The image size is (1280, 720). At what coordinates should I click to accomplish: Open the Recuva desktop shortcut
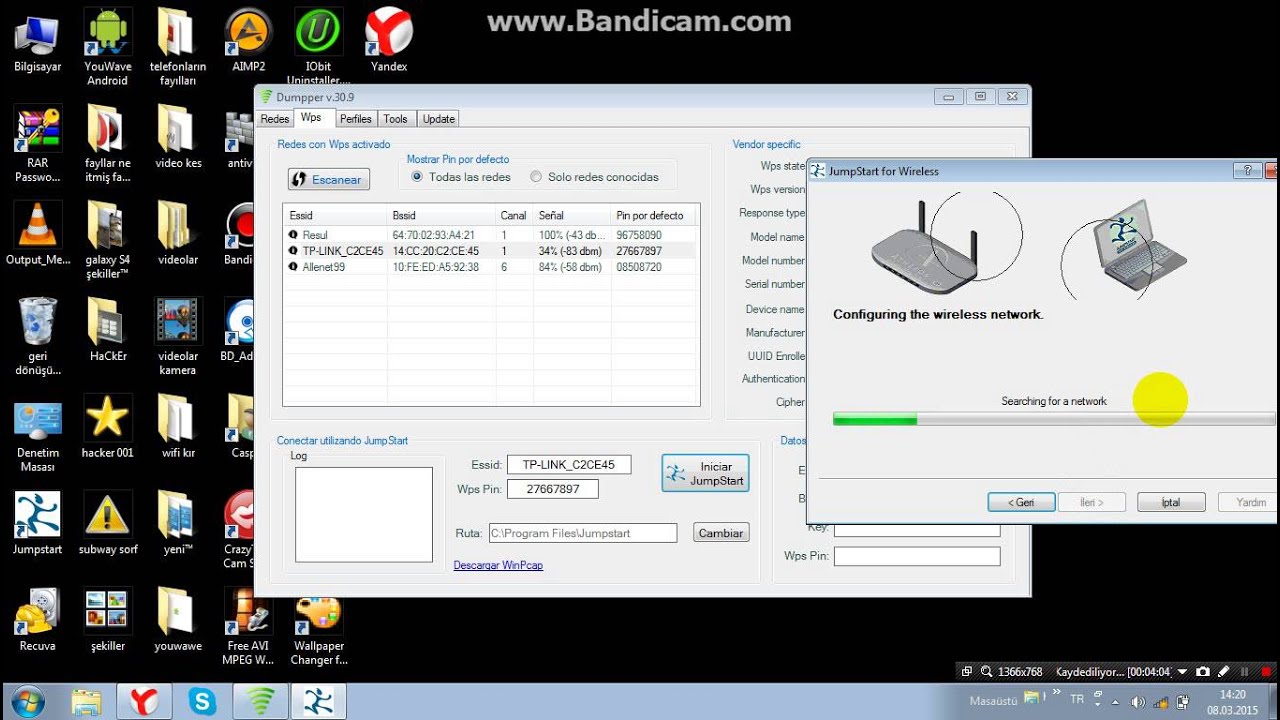pos(37,619)
